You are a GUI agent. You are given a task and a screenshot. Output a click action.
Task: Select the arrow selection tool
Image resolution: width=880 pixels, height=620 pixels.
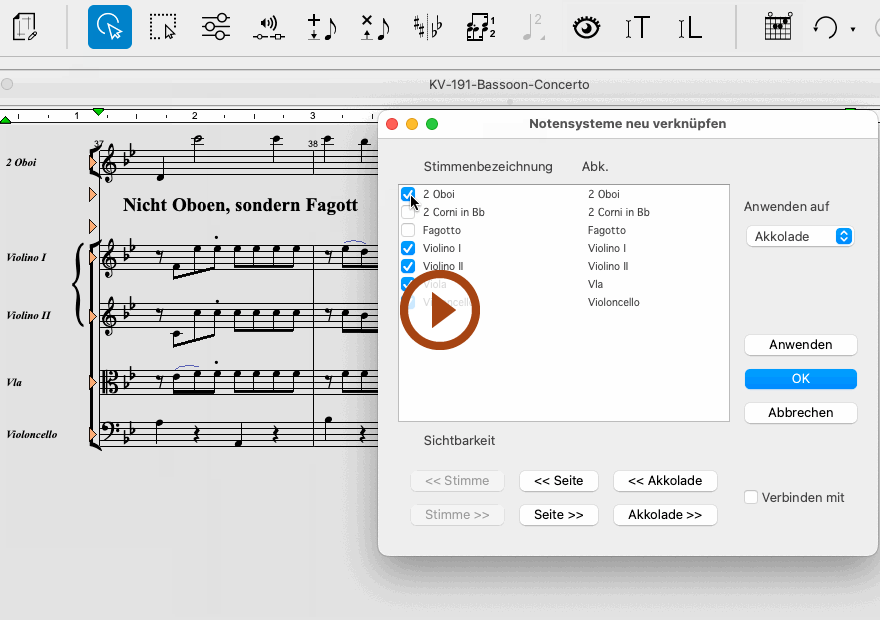(x=109, y=27)
